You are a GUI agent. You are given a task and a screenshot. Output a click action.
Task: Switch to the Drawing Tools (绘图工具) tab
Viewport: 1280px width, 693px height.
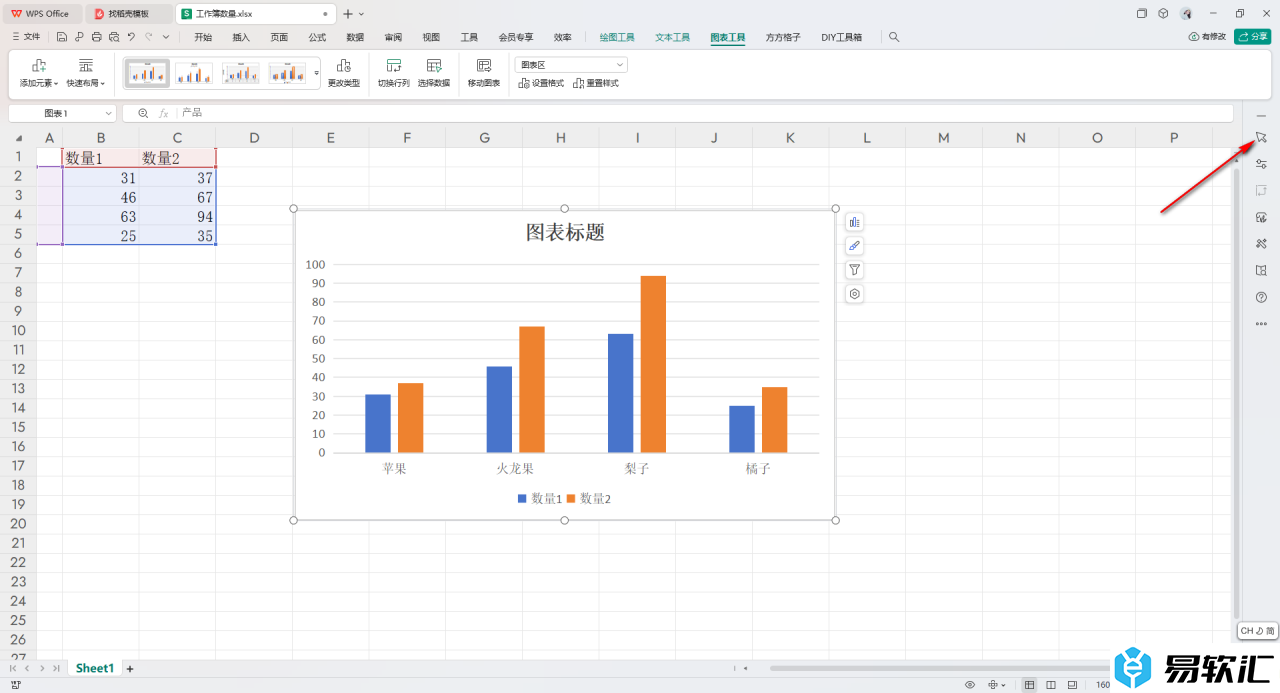pyautogui.click(x=617, y=37)
